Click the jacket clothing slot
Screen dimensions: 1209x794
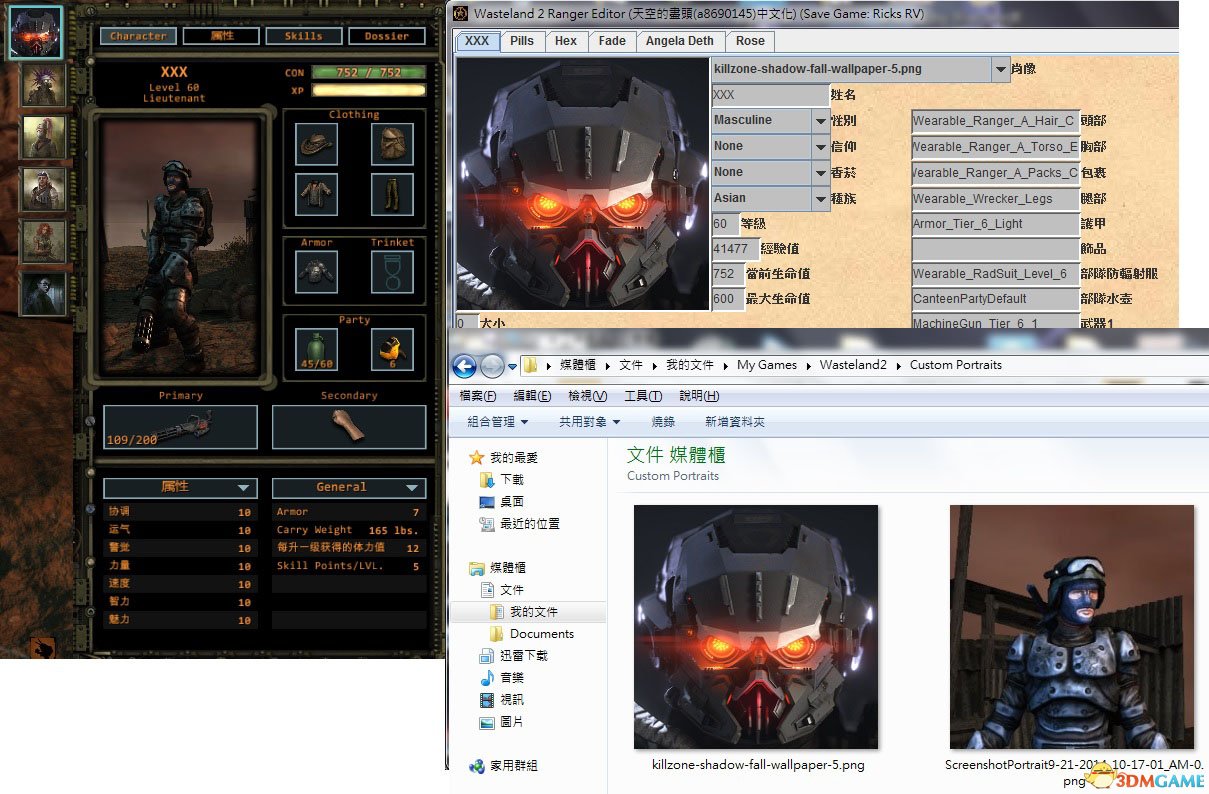(x=316, y=193)
